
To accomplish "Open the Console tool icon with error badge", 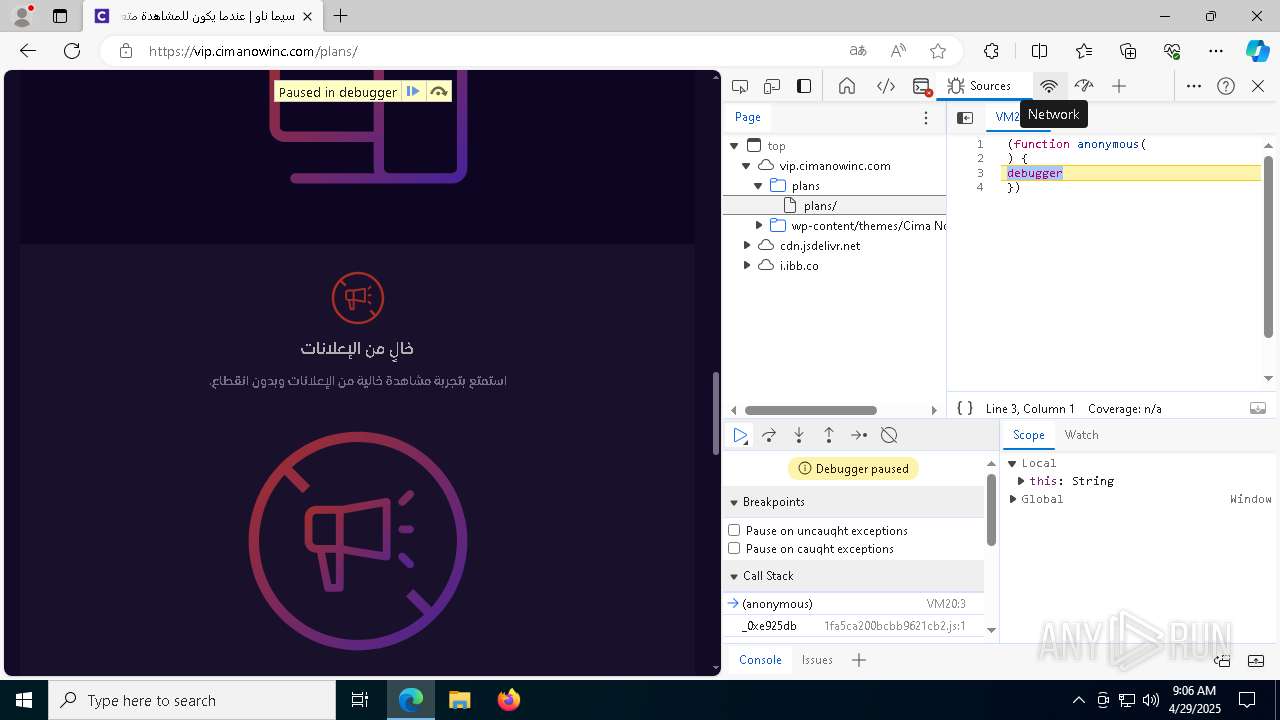I will click(x=922, y=86).
